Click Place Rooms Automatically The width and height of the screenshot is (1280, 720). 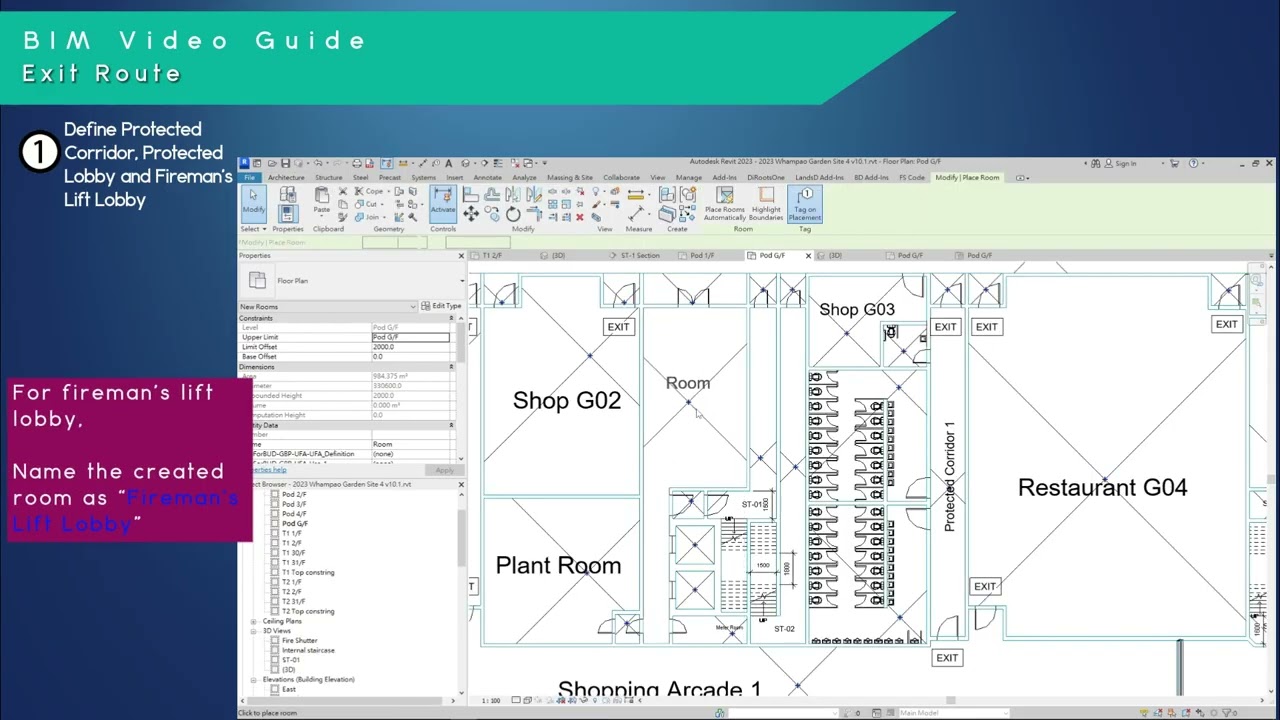pyautogui.click(x=725, y=203)
